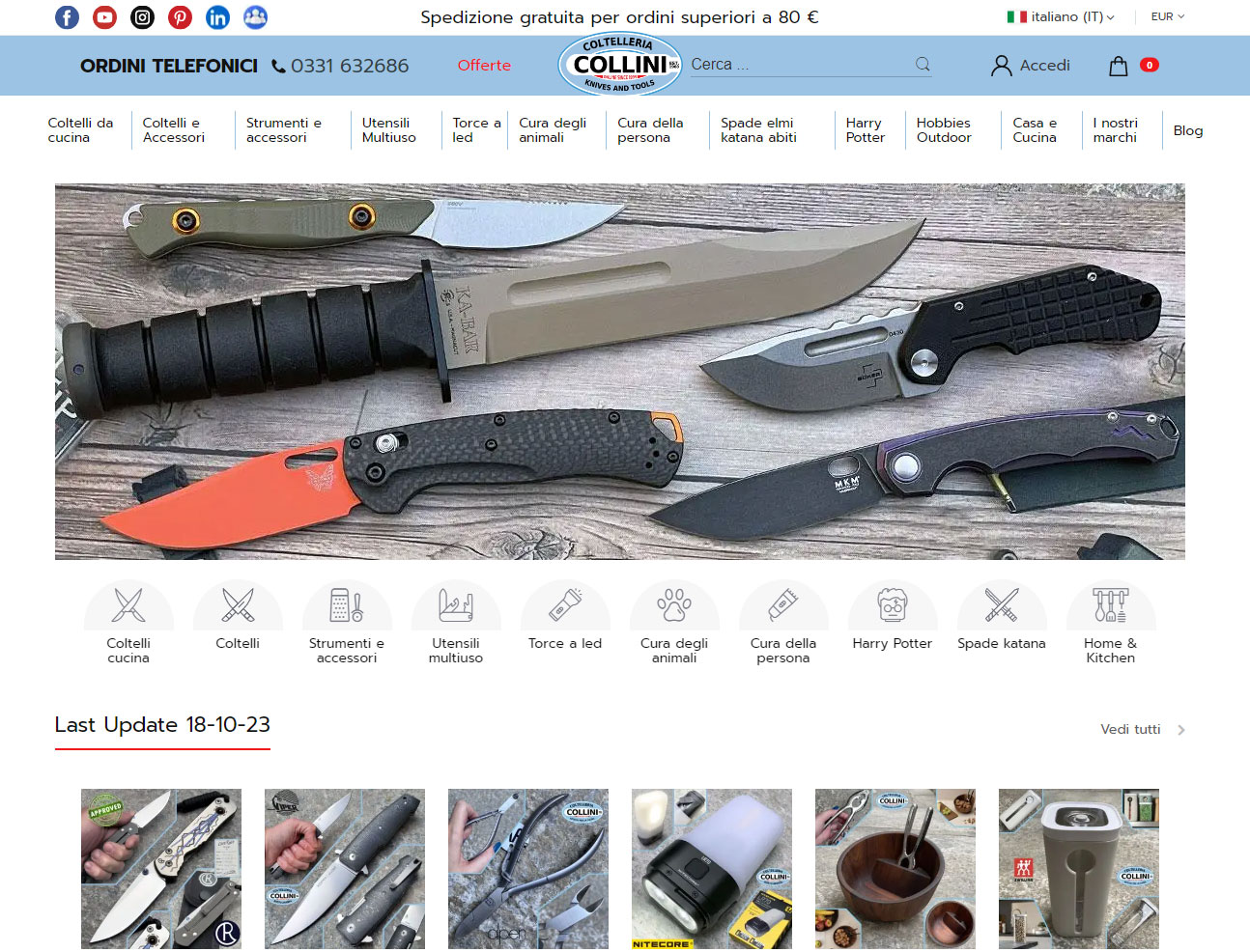1250x952 pixels.
Task: Select the Pinterest icon
Action: click(x=180, y=16)
